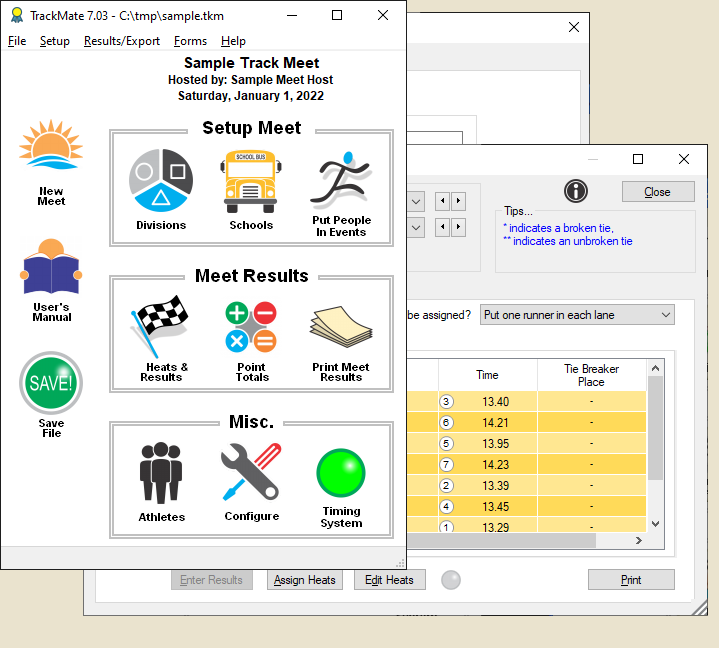Open the Setup menu
The image size is (719, 648).
[55, 41]
